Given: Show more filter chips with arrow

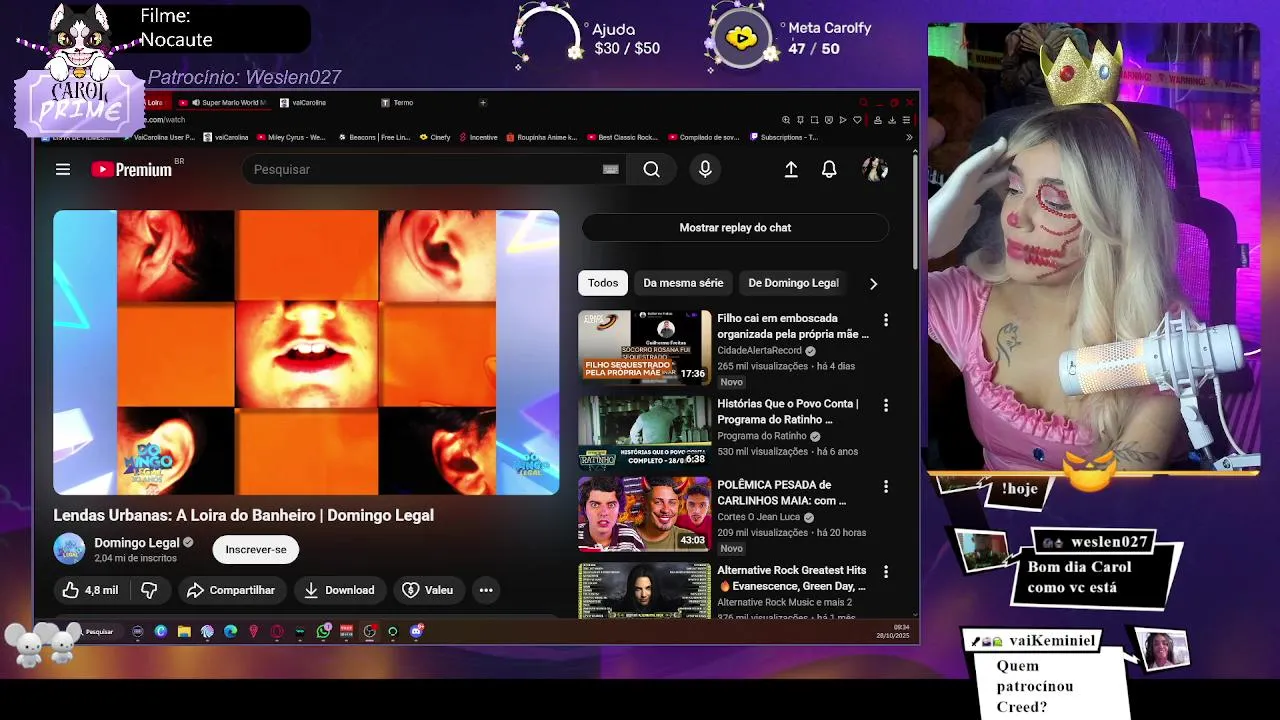Looking at the screenshot, I should 873,284.
